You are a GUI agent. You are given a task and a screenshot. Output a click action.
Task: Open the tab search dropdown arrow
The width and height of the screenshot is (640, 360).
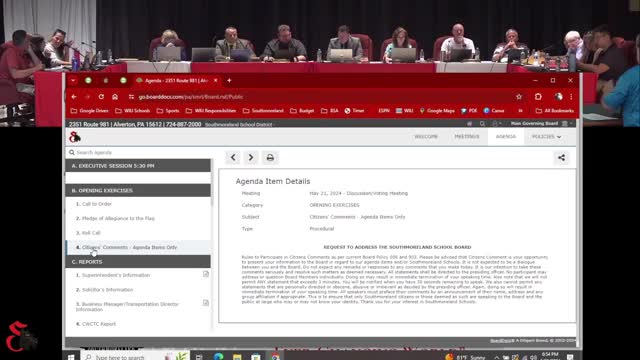coord(73,80)
